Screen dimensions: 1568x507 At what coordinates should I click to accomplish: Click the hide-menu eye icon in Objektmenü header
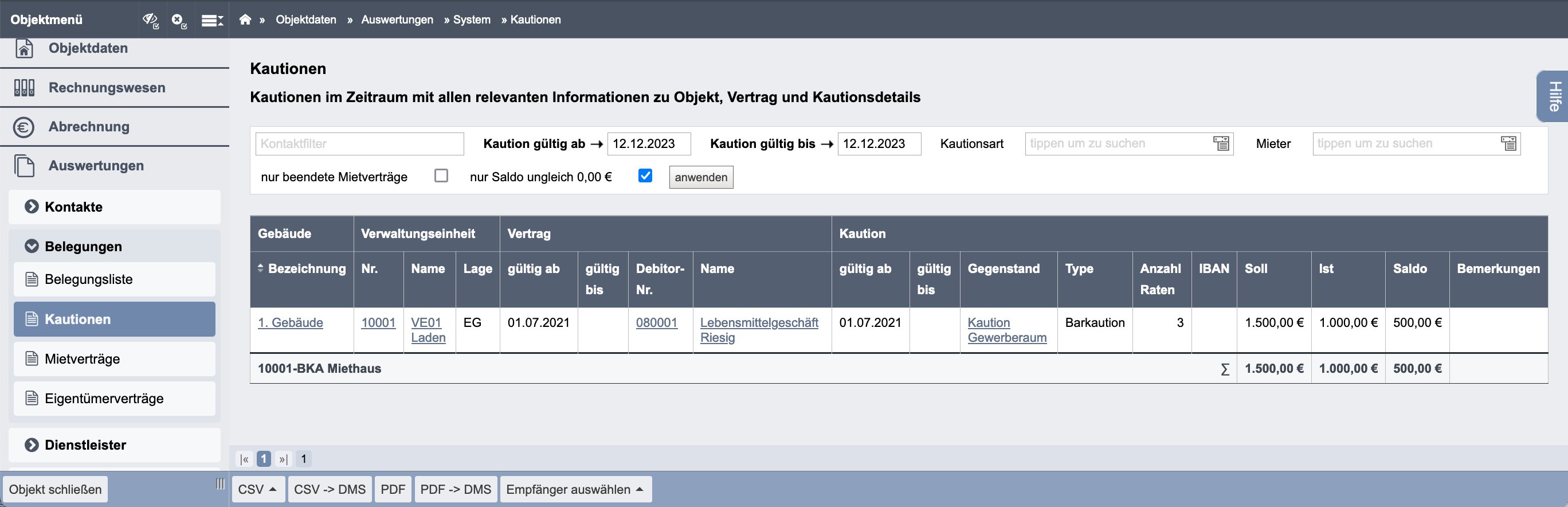[x=151, y=21]
